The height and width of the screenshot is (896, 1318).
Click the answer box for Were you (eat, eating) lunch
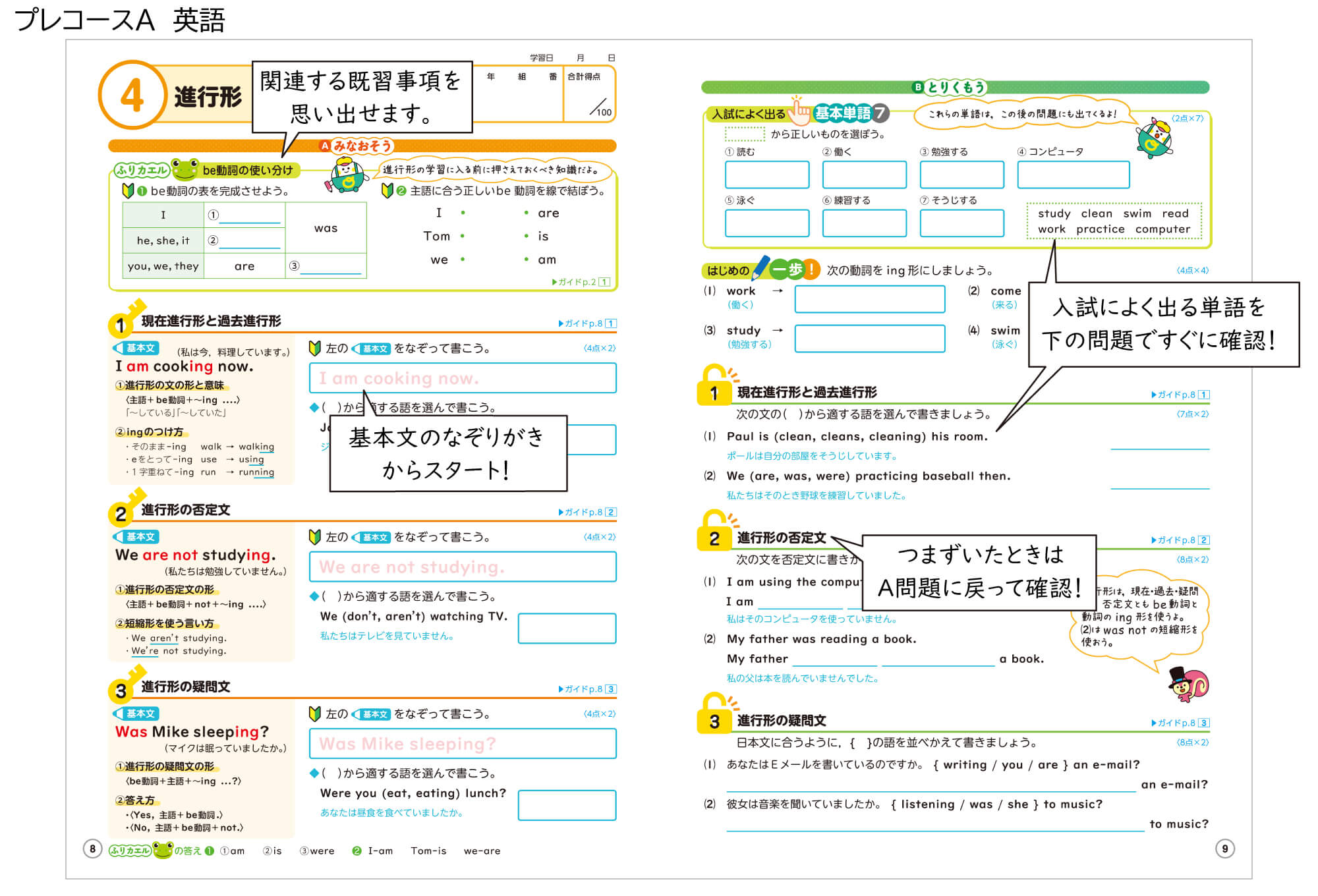coord(567,805)
